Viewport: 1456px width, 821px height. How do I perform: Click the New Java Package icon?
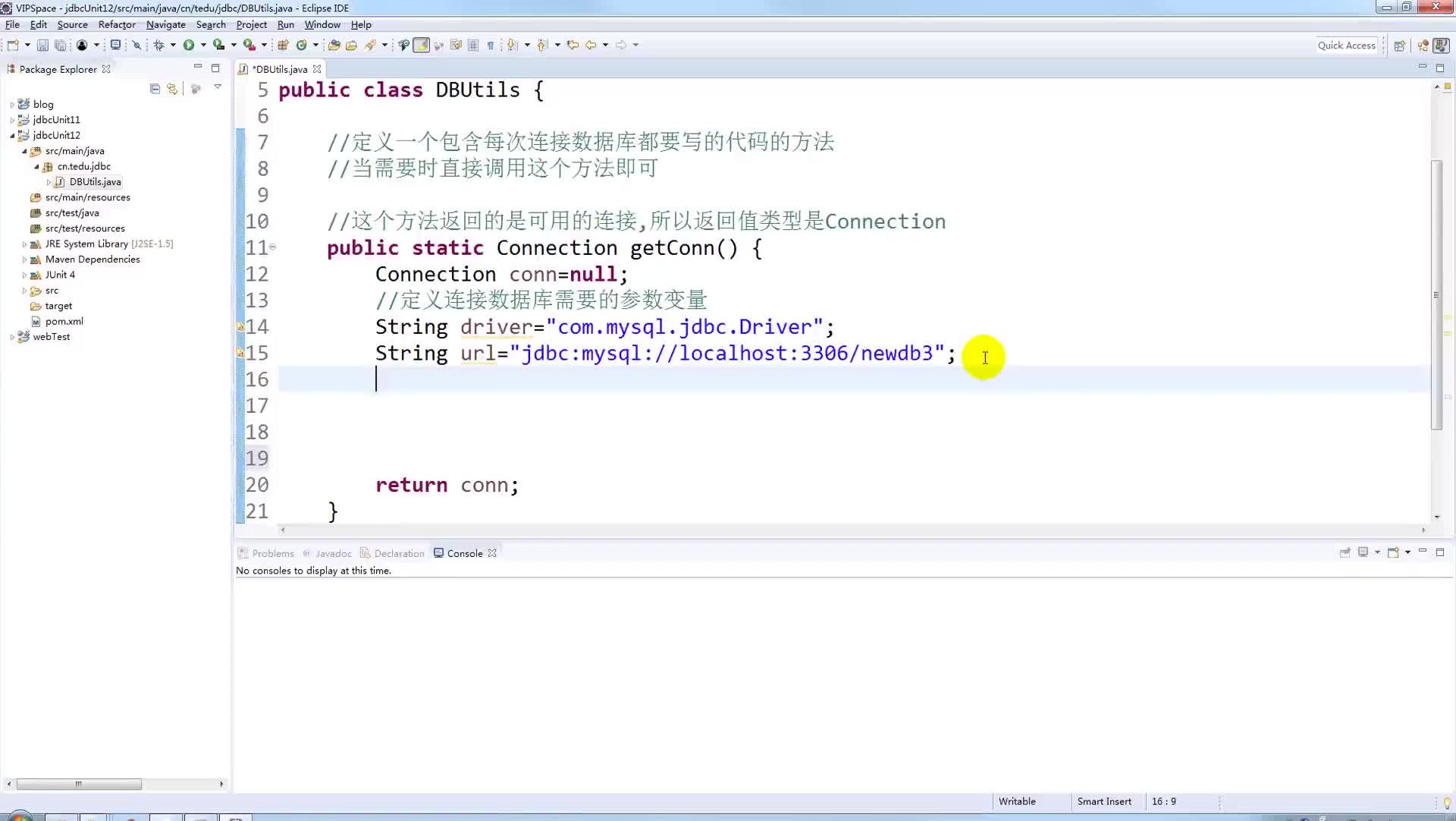point(283,45)
